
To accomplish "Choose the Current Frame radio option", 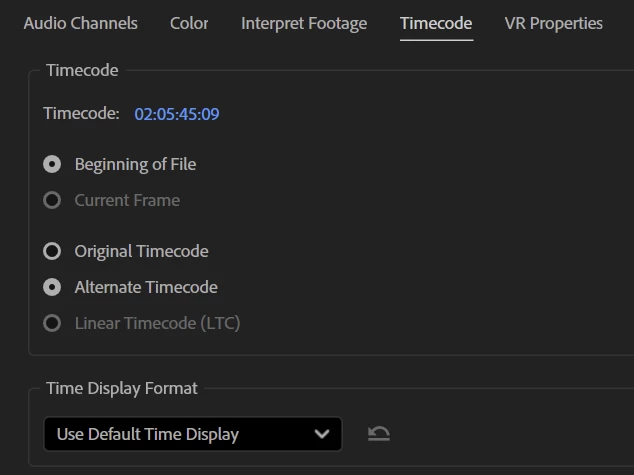I will 52,200.
